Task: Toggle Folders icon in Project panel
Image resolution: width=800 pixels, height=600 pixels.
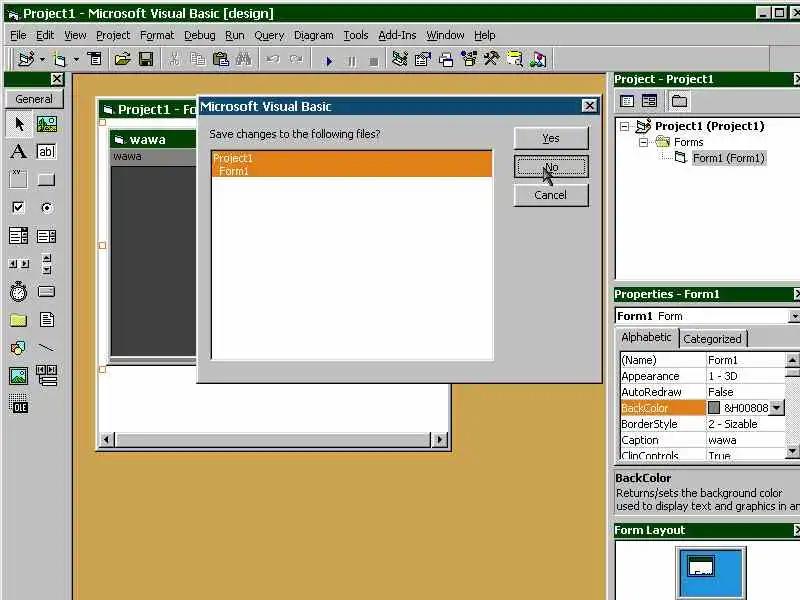Action: pyautogui.click(x=679, y=101)
